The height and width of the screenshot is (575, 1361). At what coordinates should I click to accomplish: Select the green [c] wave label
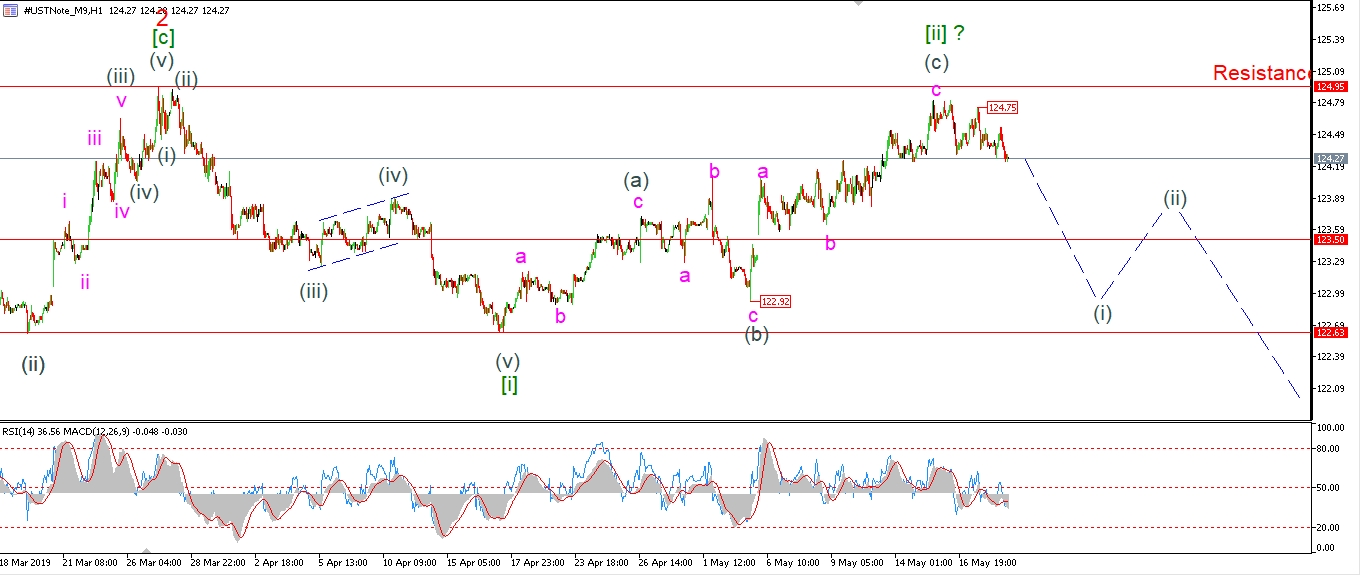point(163,38)
